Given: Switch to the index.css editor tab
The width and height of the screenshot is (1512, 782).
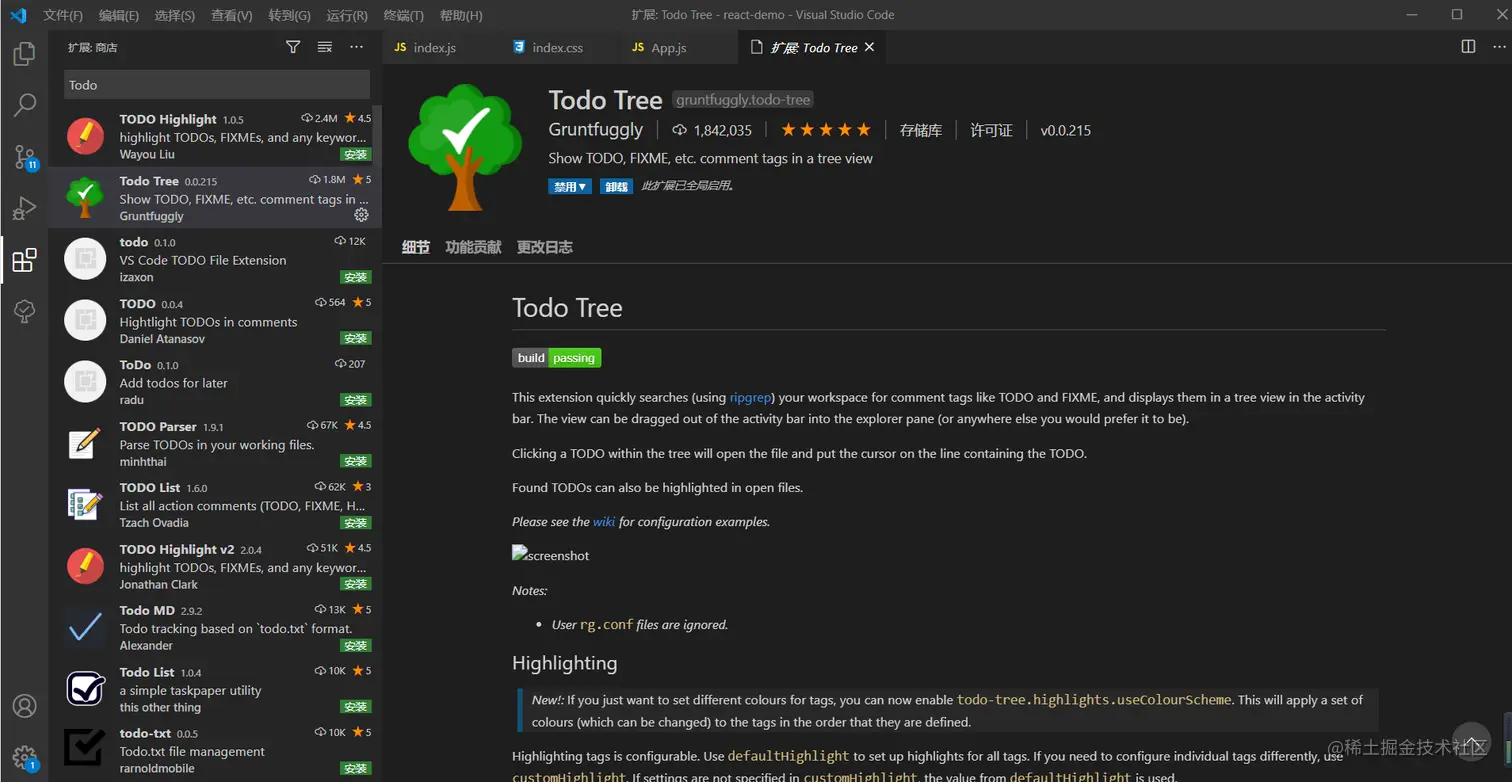Looking at the screenshot, I should pyautogui.click(x=558, y=47).
